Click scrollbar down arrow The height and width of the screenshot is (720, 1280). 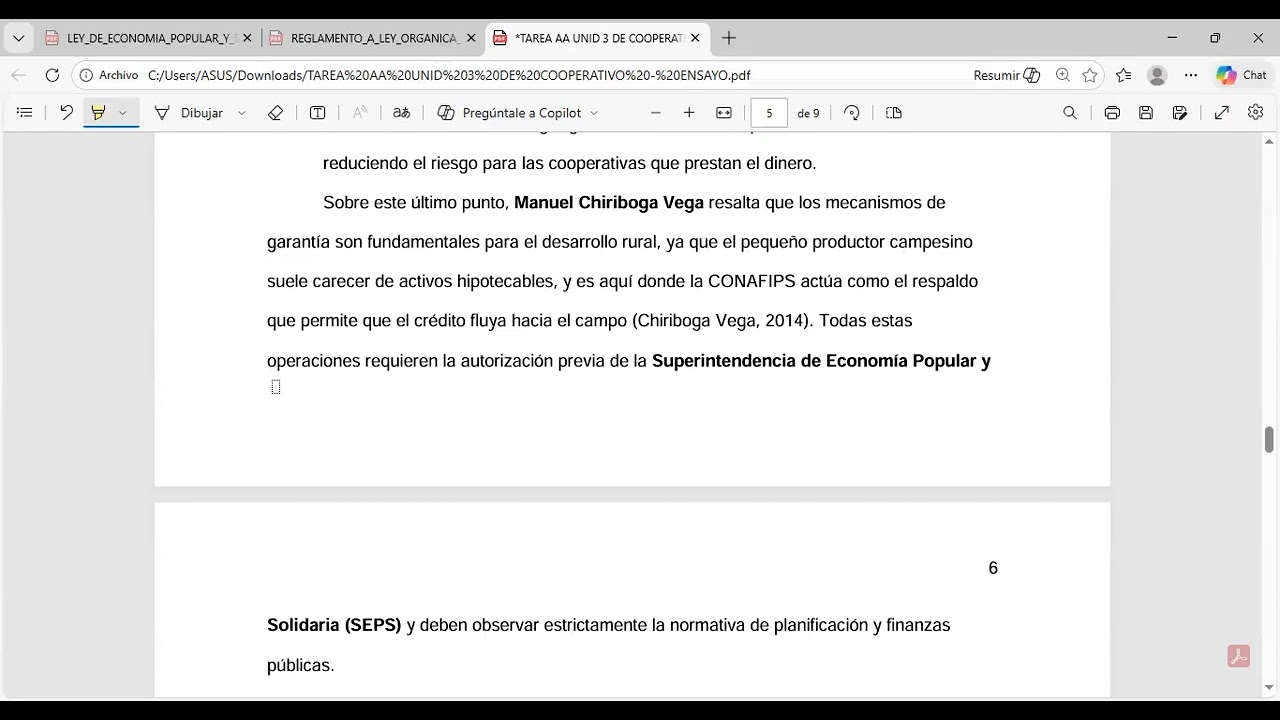tap(1269, 688)
